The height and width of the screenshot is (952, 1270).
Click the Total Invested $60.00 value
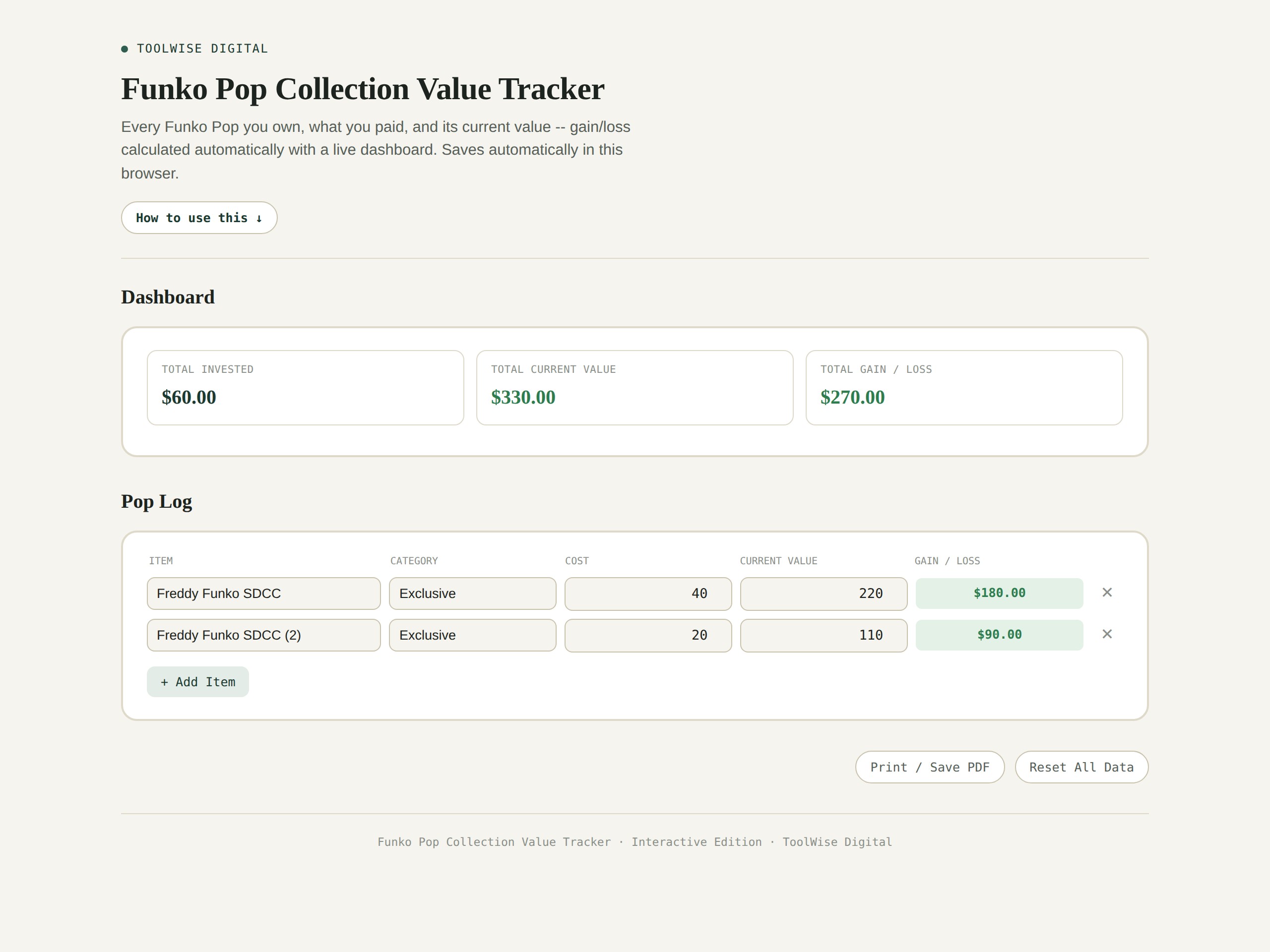pyautogui.click(x=189, y=397)
